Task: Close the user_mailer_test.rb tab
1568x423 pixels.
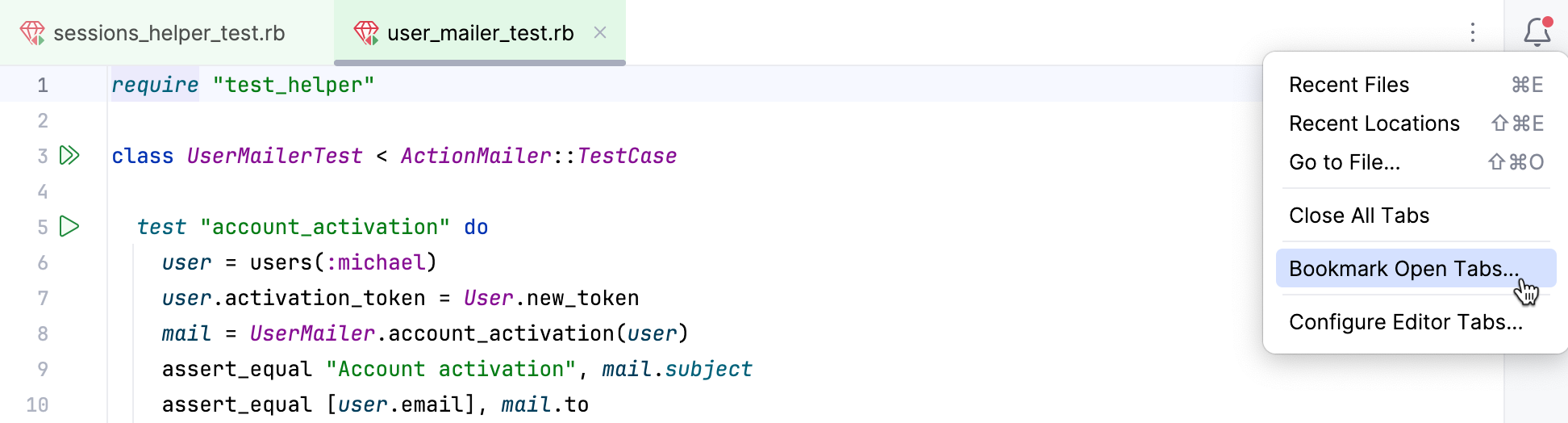Action: 600,32
